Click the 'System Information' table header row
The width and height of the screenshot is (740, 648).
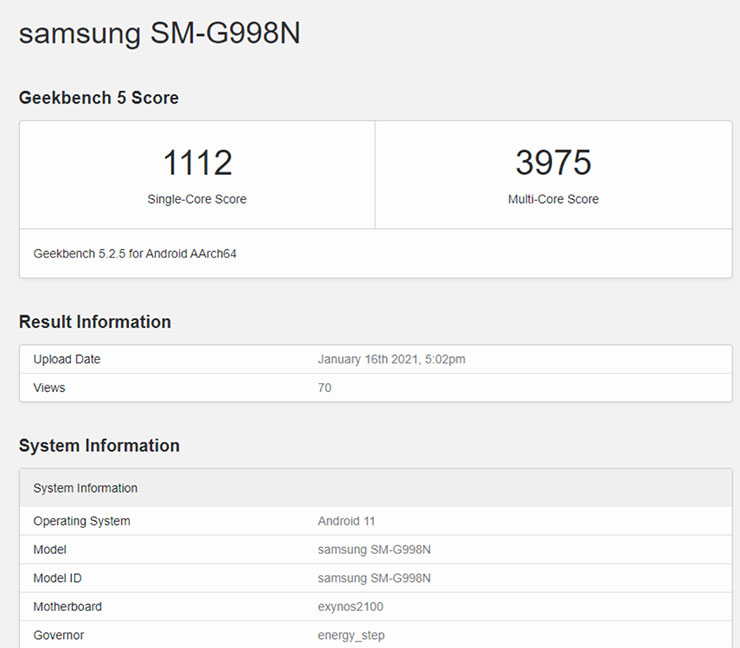pos(376,488)
